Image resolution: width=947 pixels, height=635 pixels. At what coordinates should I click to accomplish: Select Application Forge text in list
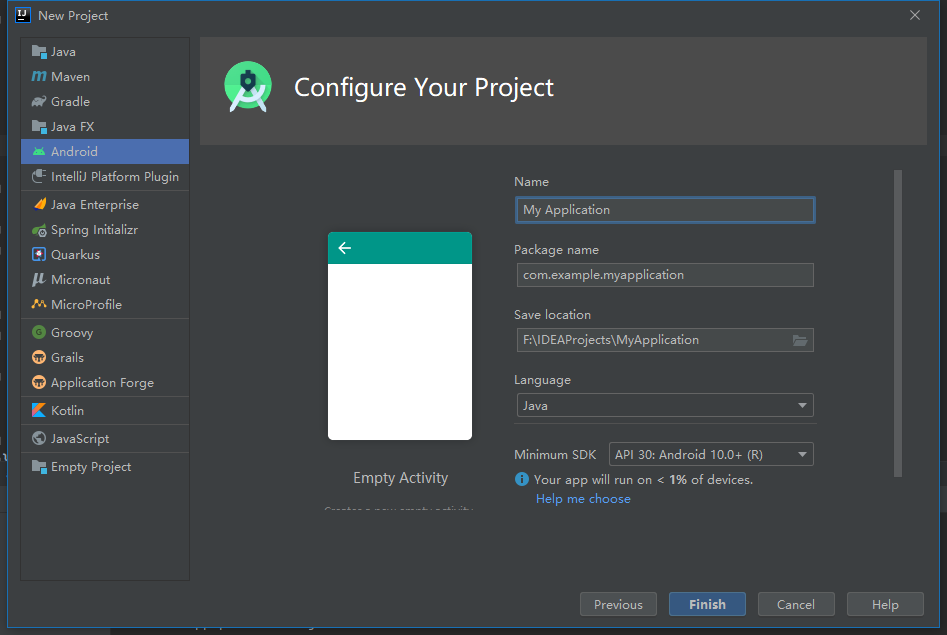[102, 382]
